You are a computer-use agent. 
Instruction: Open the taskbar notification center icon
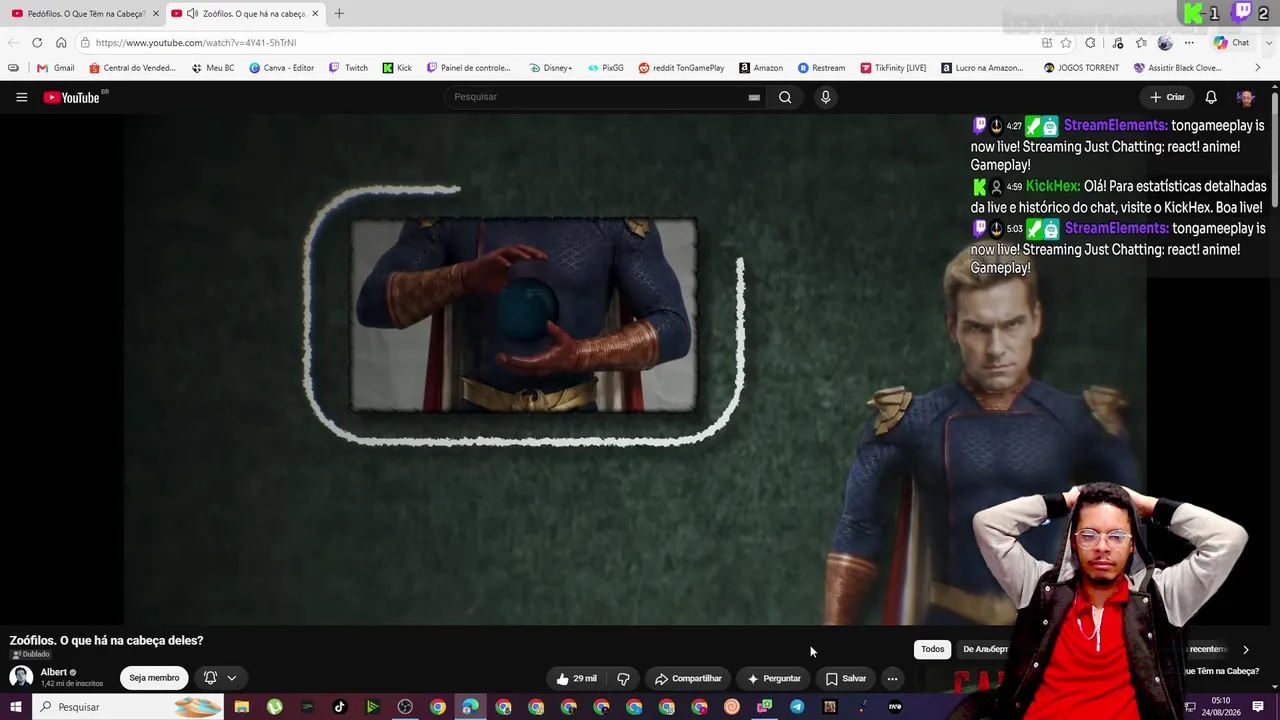(x=1259, y=707)
